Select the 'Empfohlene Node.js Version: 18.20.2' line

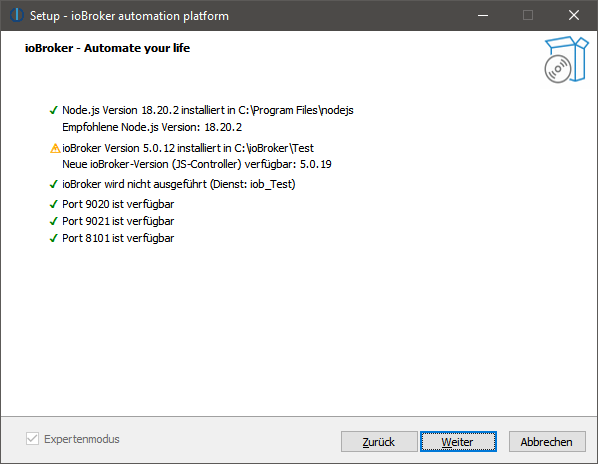point(152,127)
